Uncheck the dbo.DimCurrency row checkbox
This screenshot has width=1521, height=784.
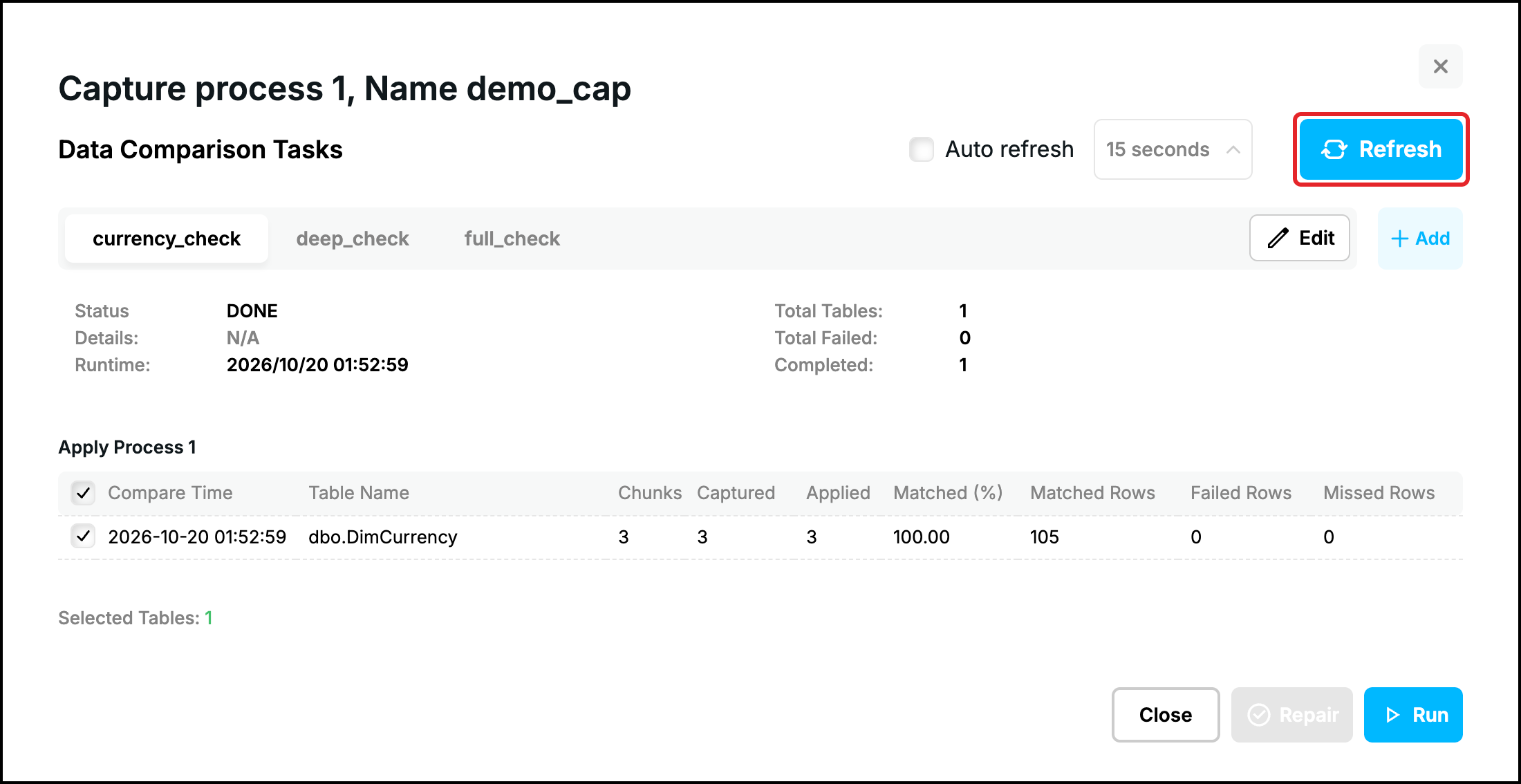[x=83, y=536]
